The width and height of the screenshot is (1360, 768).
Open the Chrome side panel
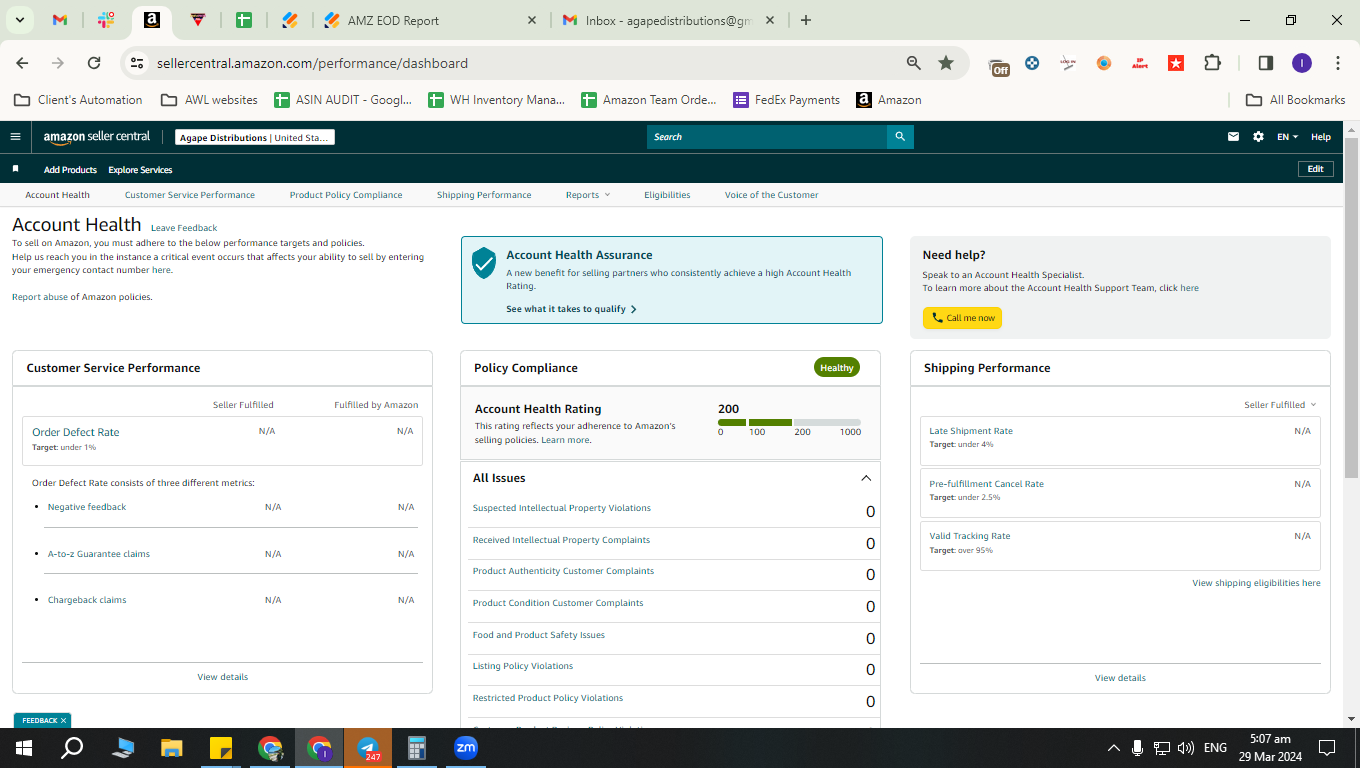coord(1265,63)
